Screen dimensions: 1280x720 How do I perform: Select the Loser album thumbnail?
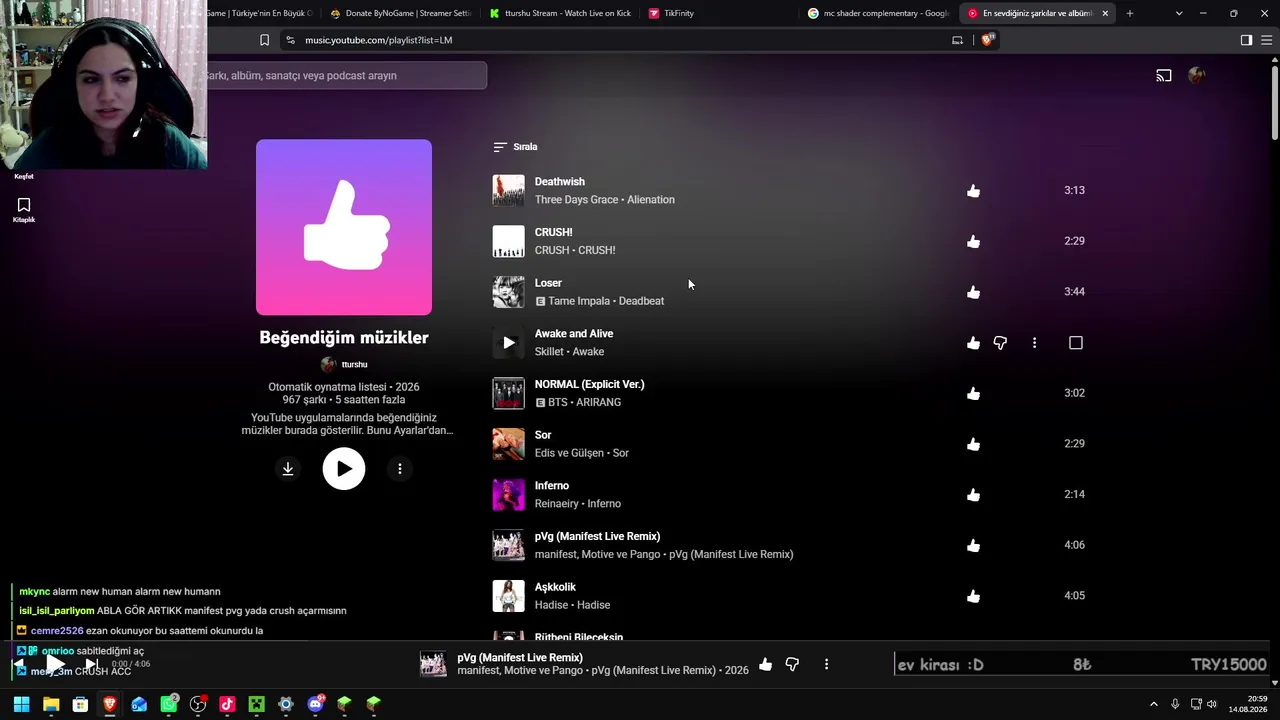(x=508, y=292)
